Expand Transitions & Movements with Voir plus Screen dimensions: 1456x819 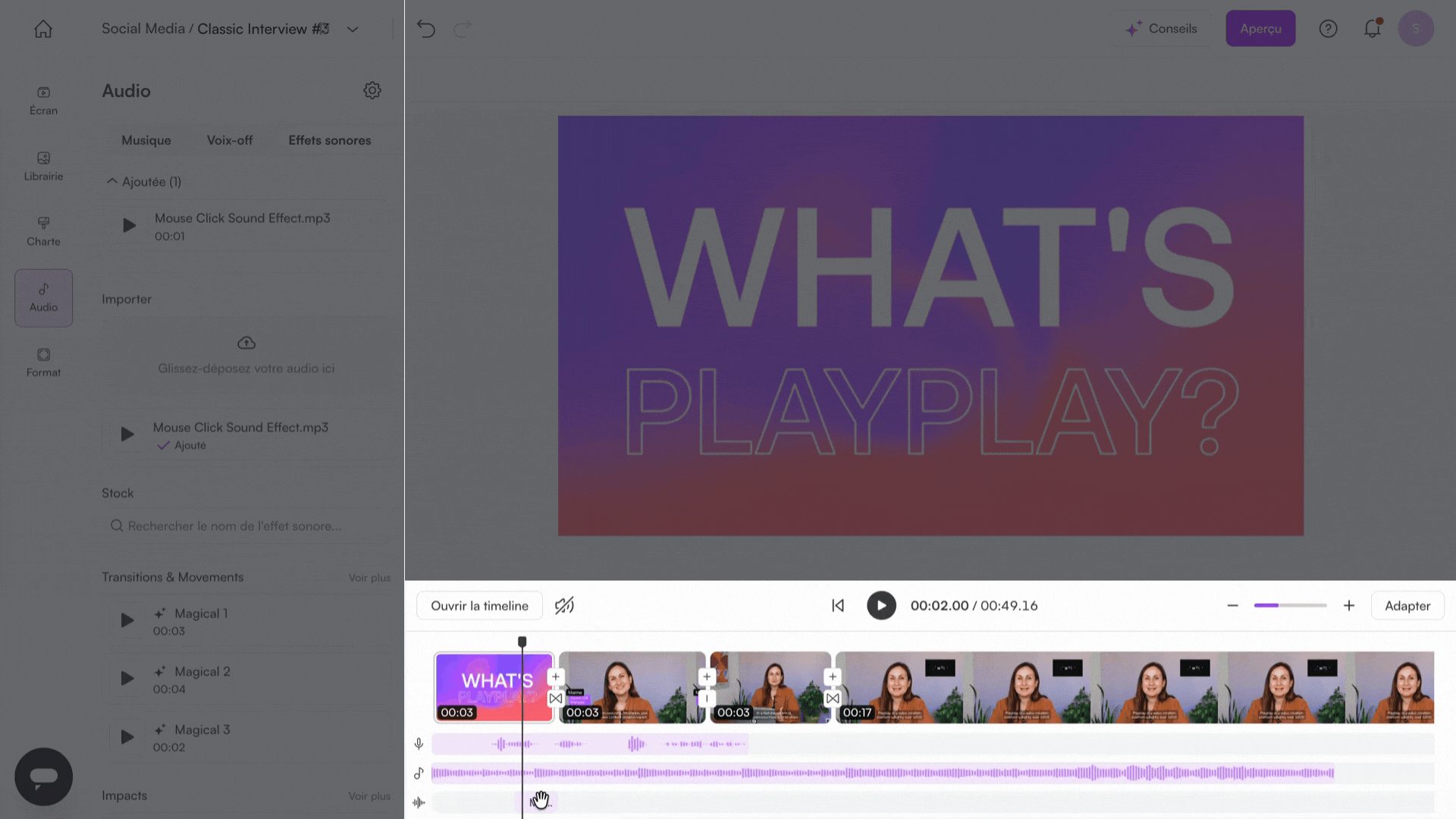point(369,578)
